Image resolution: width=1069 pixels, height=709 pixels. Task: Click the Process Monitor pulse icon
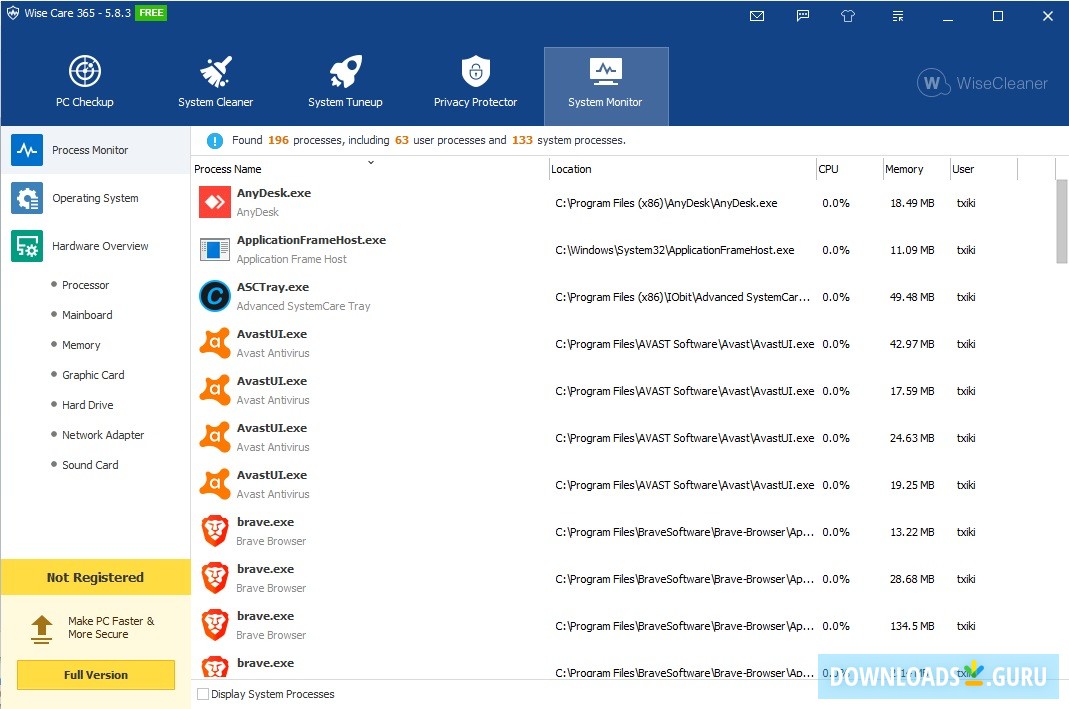27,150
